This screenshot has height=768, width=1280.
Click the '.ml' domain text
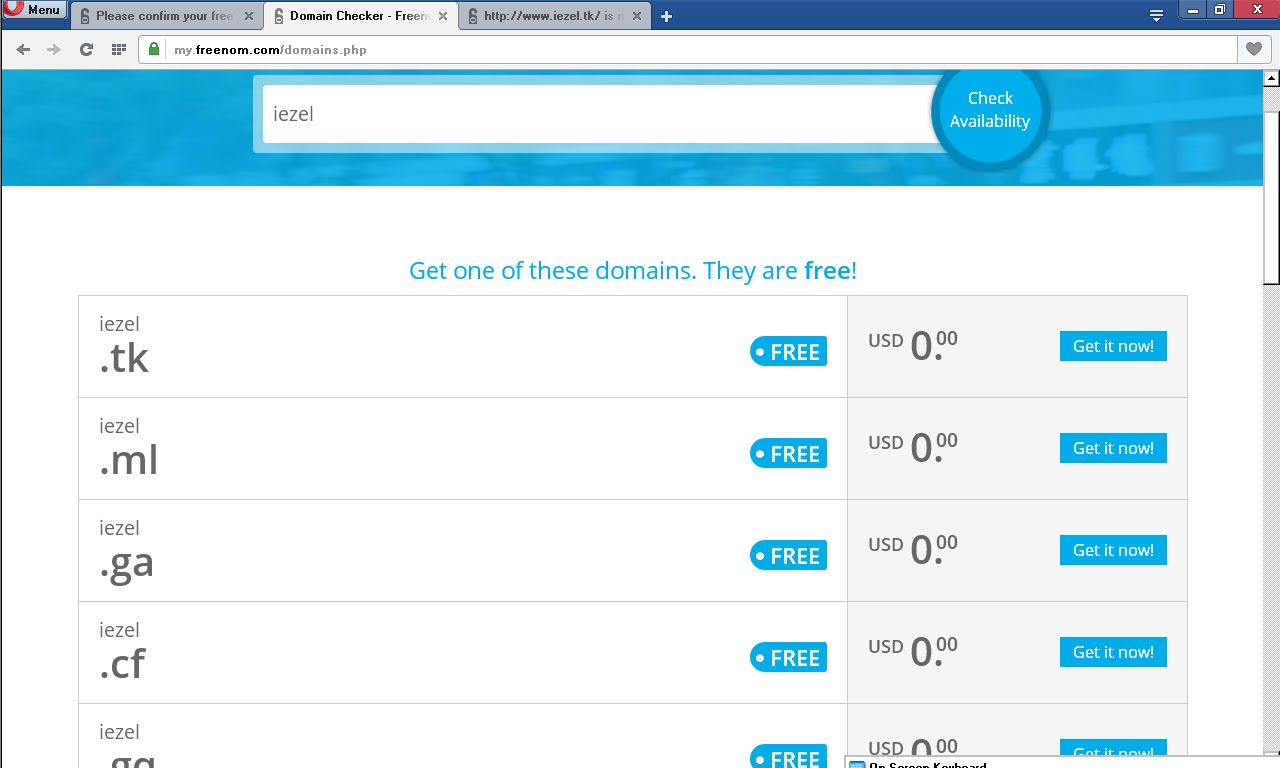point(129,460)
